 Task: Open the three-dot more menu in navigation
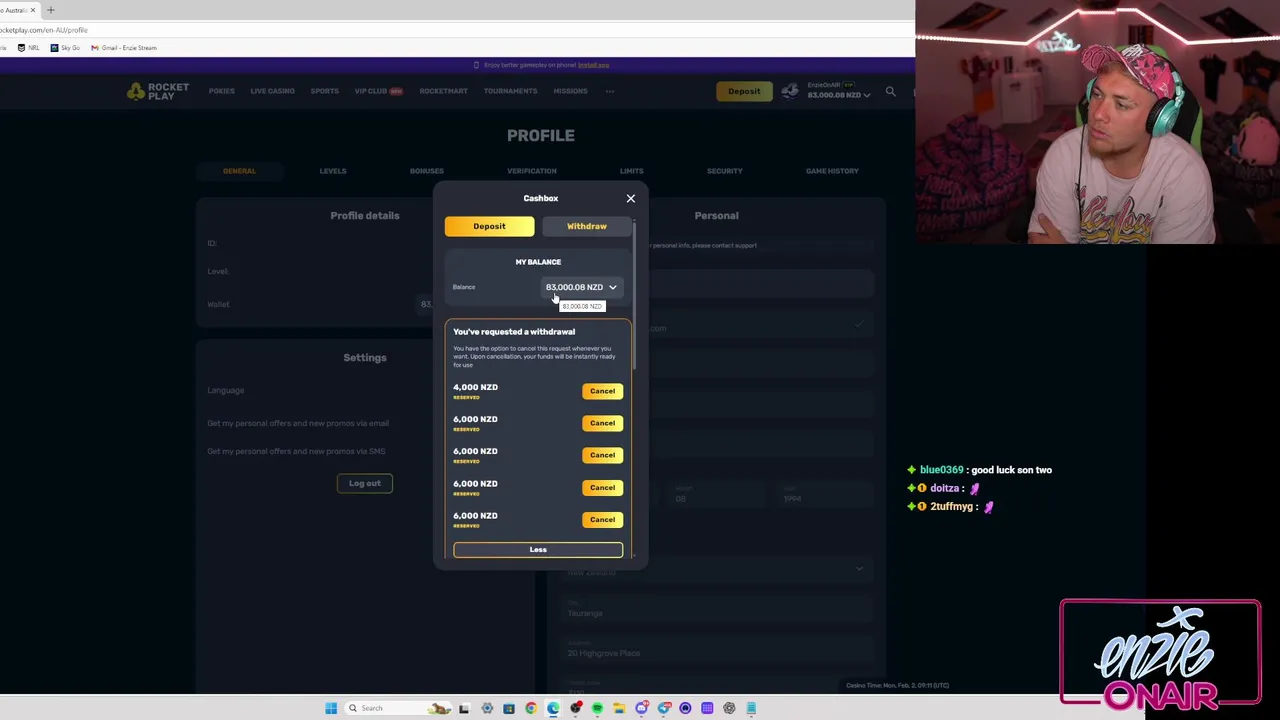(609, 91)
